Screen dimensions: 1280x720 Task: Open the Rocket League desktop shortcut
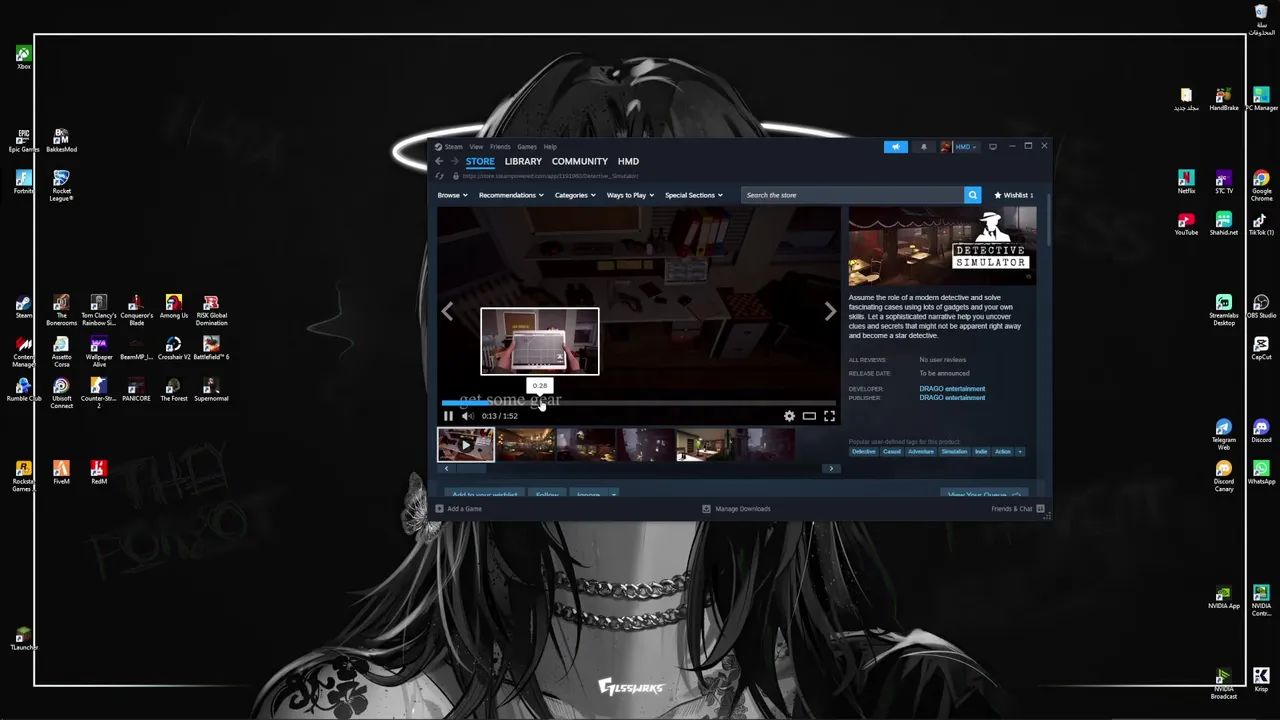[61, 186]
